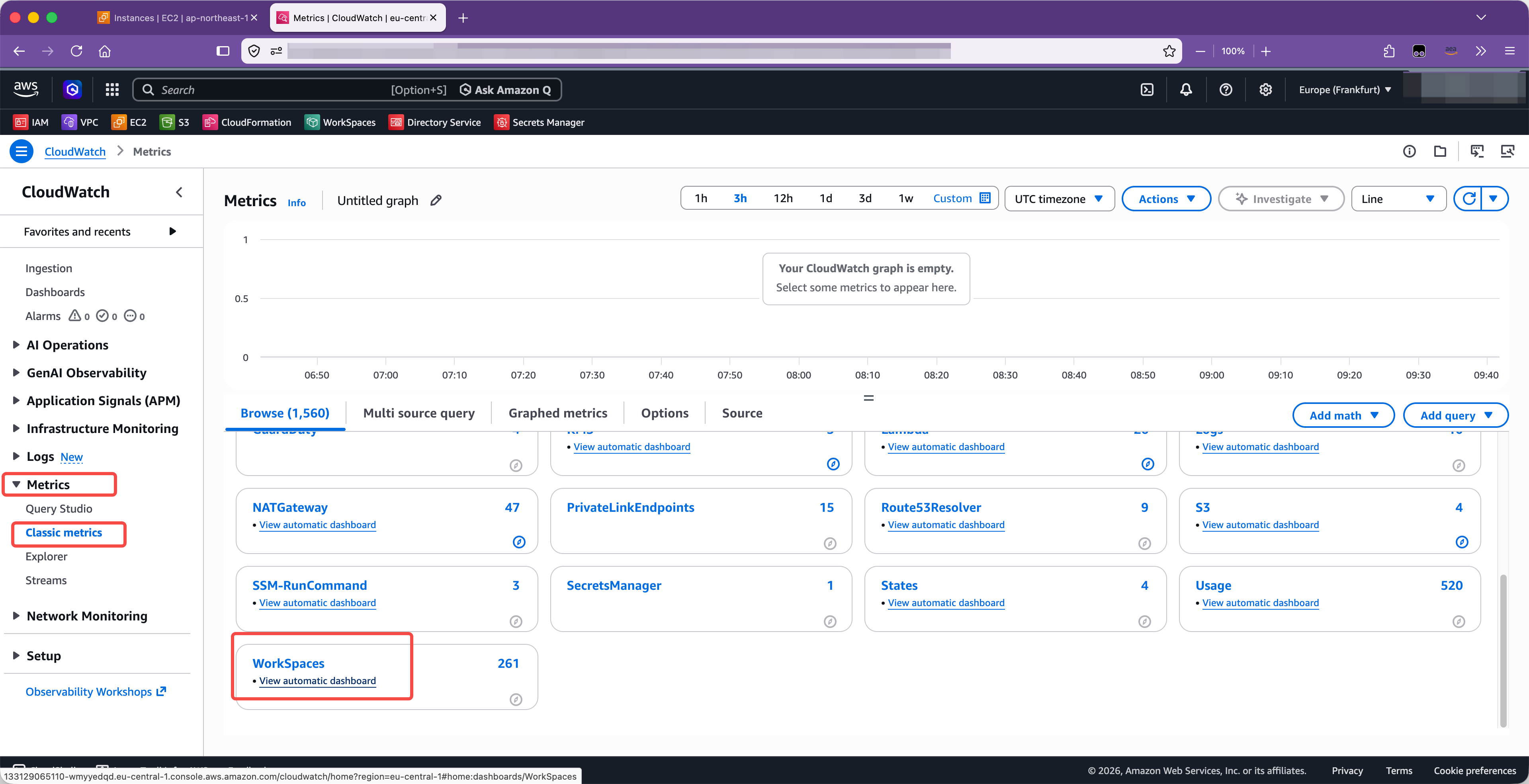Open the UTC timezone dropdown
Image resolution: width=1529 pixels, height=784 pixels.
(1060, 199)
